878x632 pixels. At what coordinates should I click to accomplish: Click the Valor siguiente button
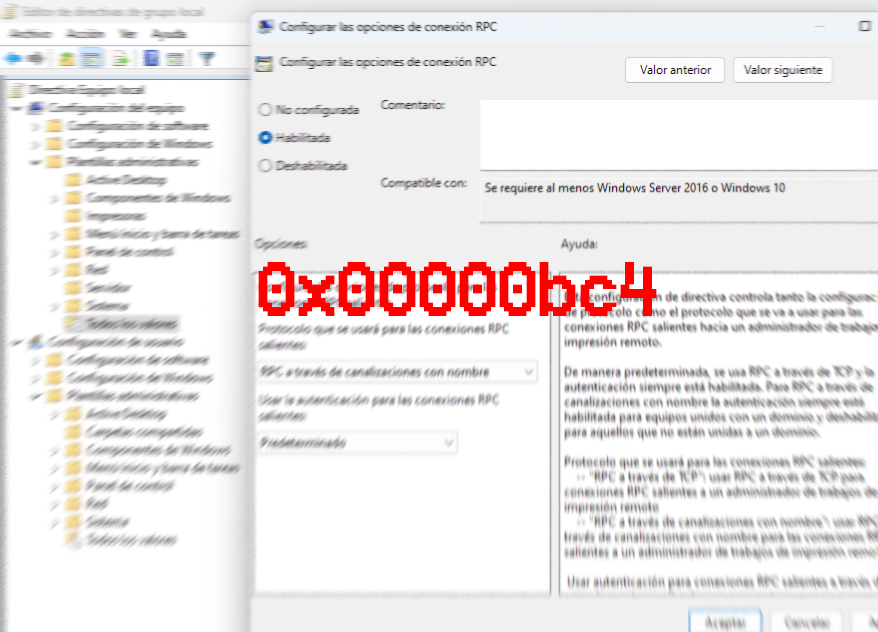(x=783, y=70)
